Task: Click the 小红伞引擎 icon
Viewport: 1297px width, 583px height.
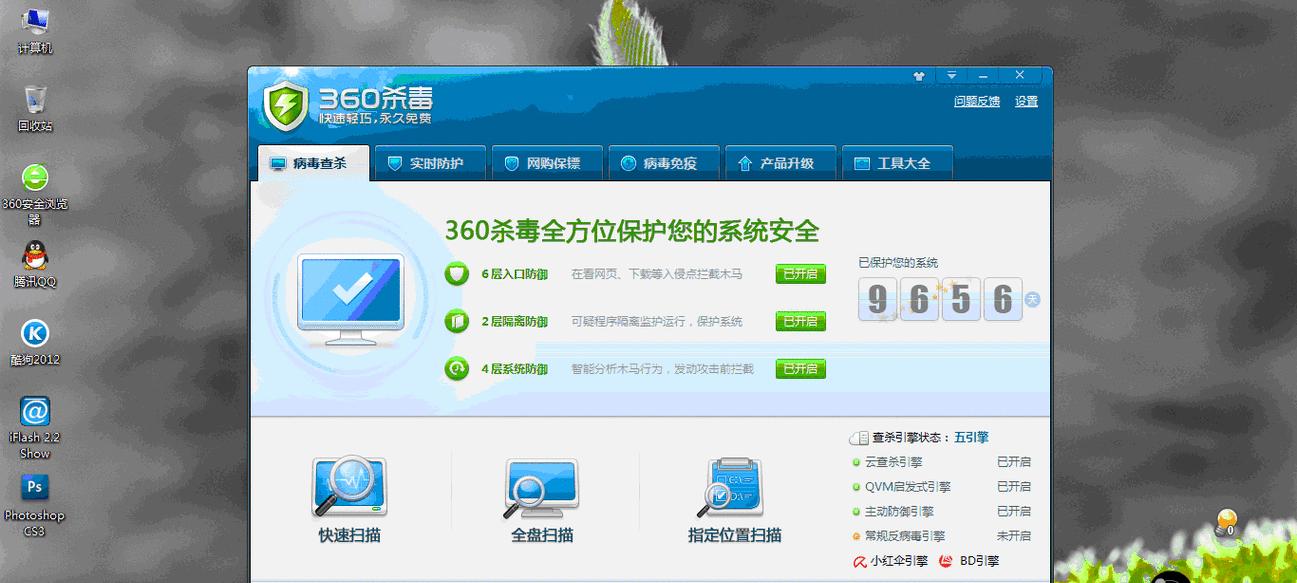Action: [858, 561]
